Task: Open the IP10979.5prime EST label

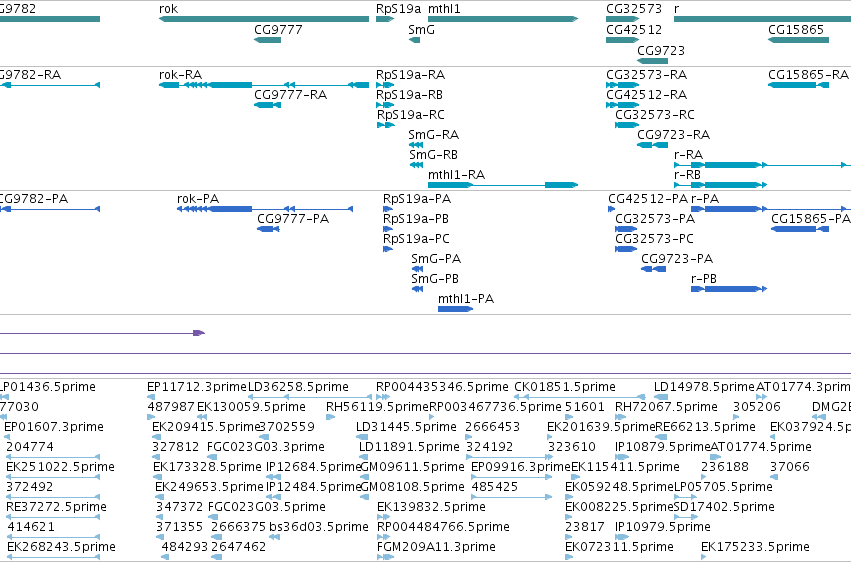Action: (663, 528)
